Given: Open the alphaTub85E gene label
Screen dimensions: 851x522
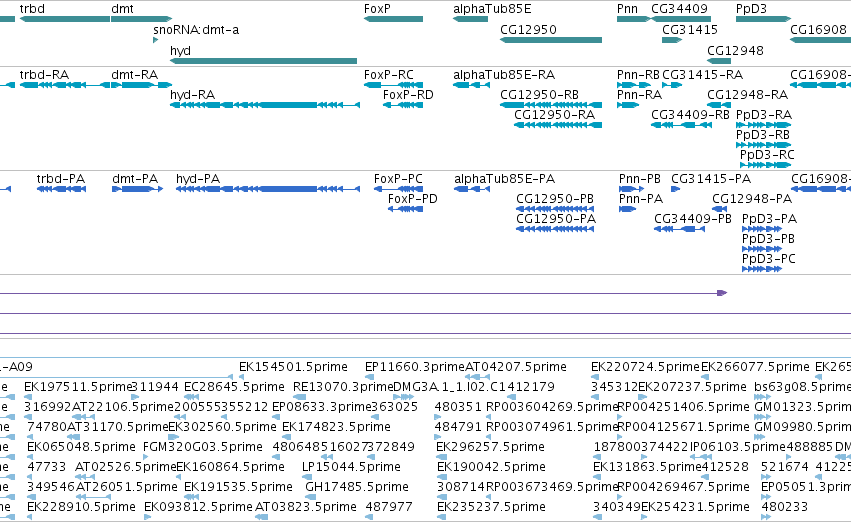Looking at the screenshot, I should coord(492,9).
